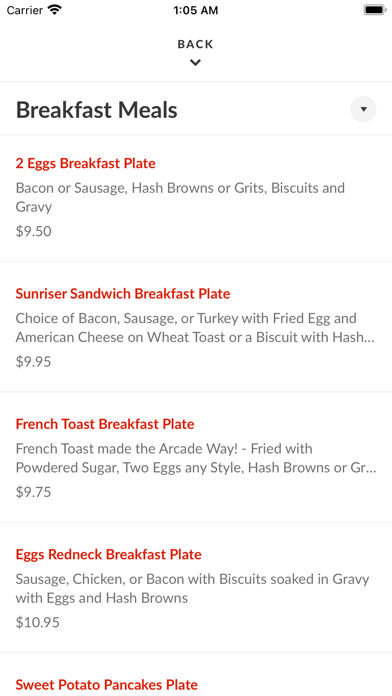Click the Choice of Bacon description text

(x=195, y=328)
